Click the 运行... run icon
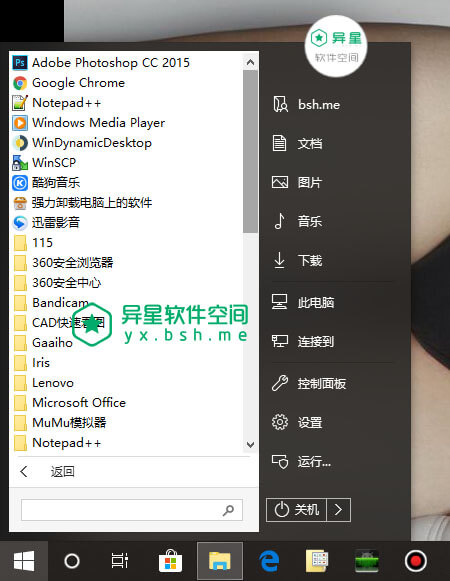The width and height of the screenshot is (450, 581). (280, 461)
